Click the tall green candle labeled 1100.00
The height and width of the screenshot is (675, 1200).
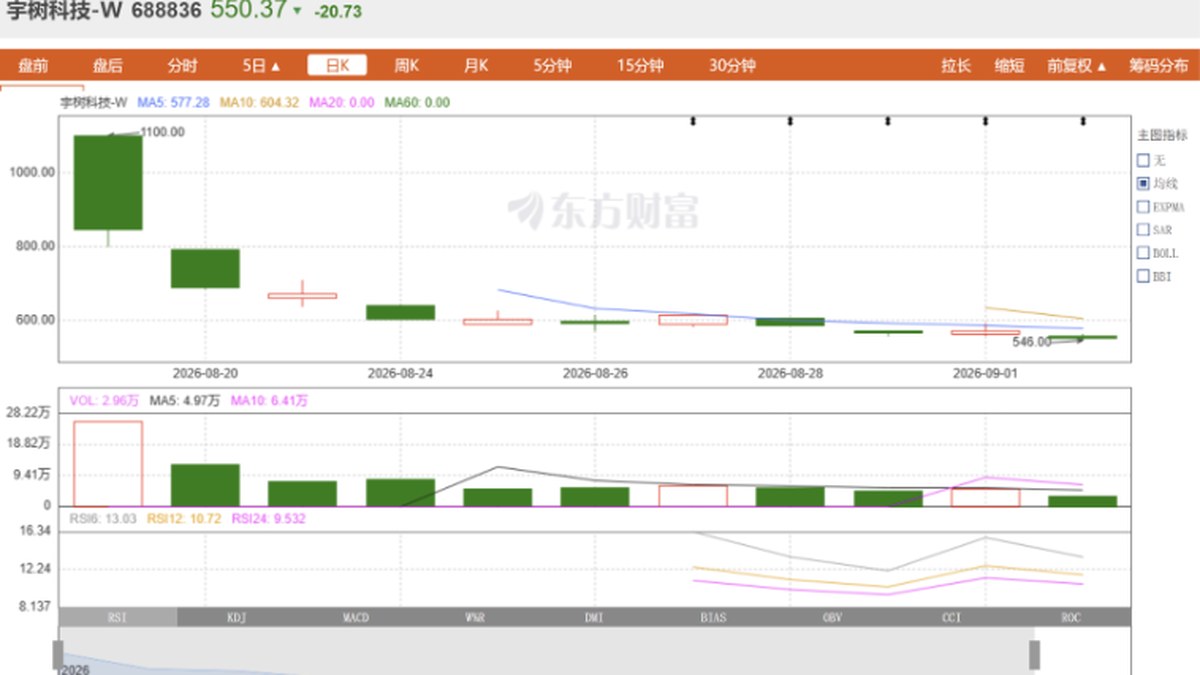[x=108, y=182]
